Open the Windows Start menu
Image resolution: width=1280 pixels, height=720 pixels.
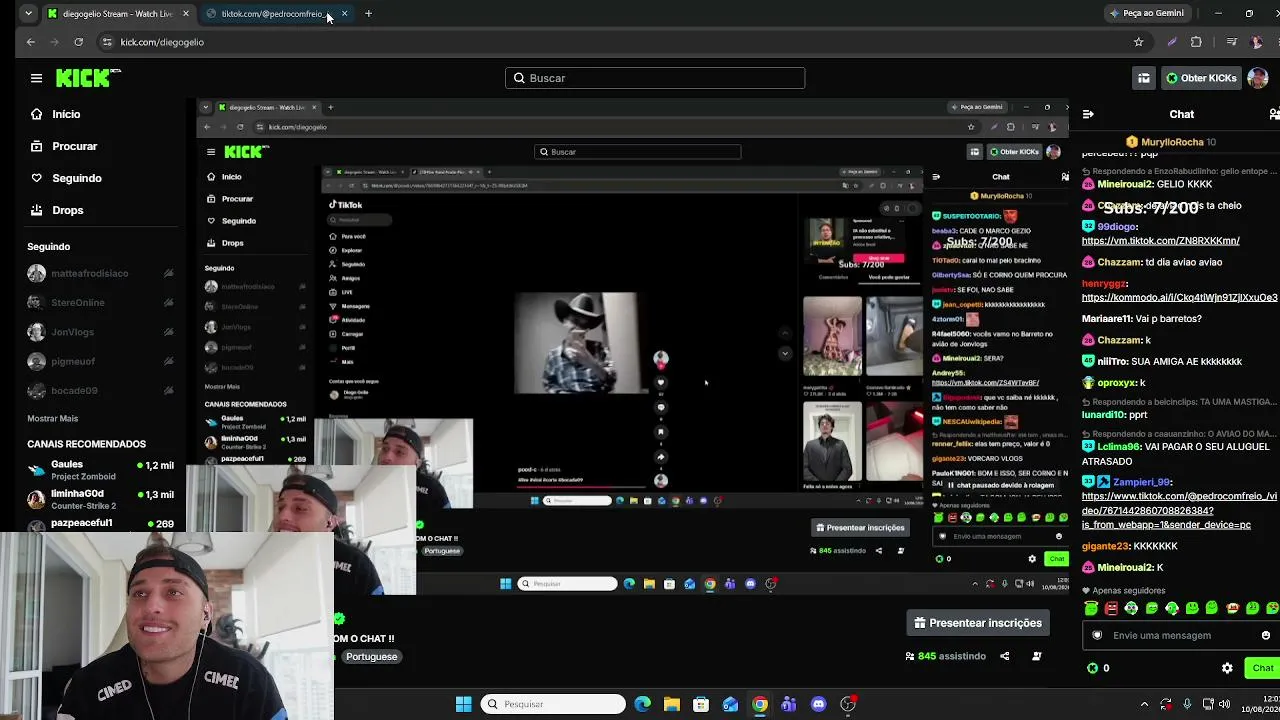pos(464,704)
